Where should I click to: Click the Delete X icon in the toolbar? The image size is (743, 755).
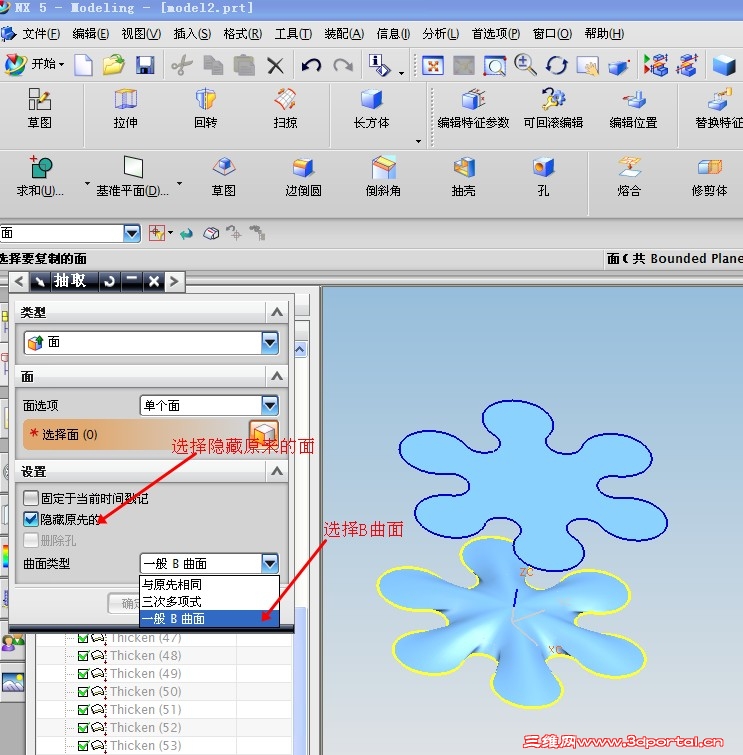[275, 65]
